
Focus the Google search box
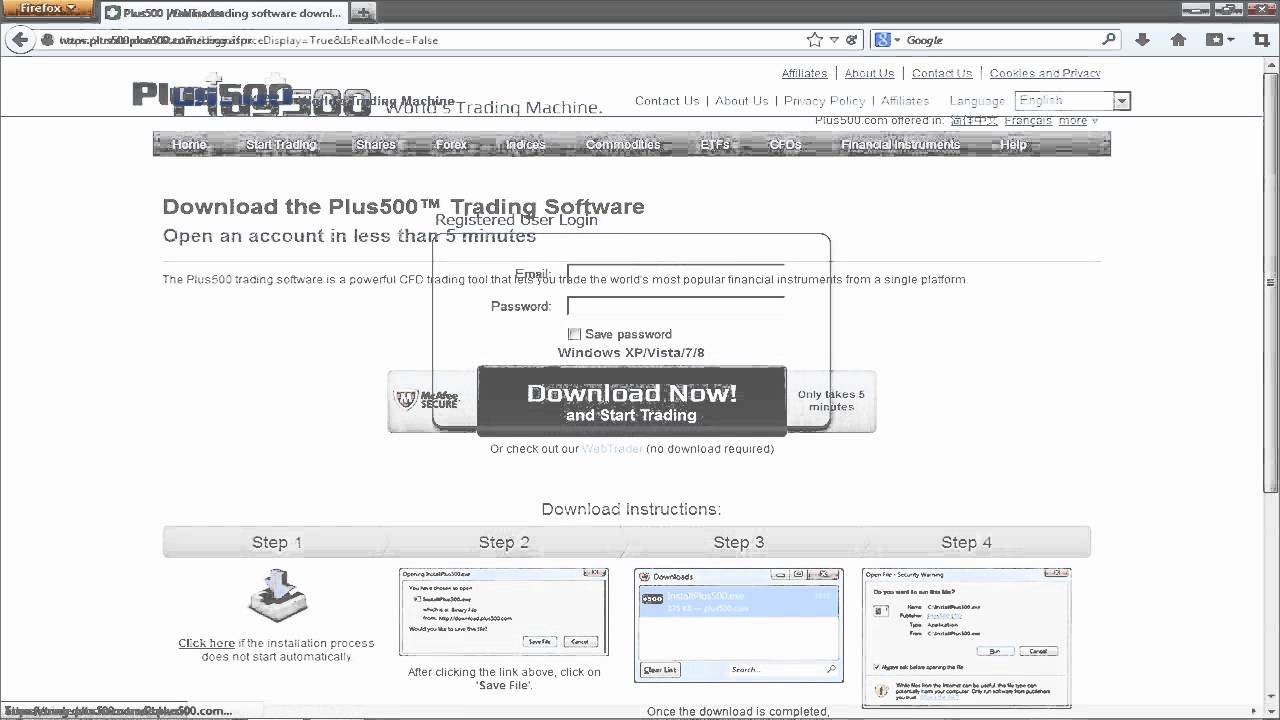coord(1000,40)
